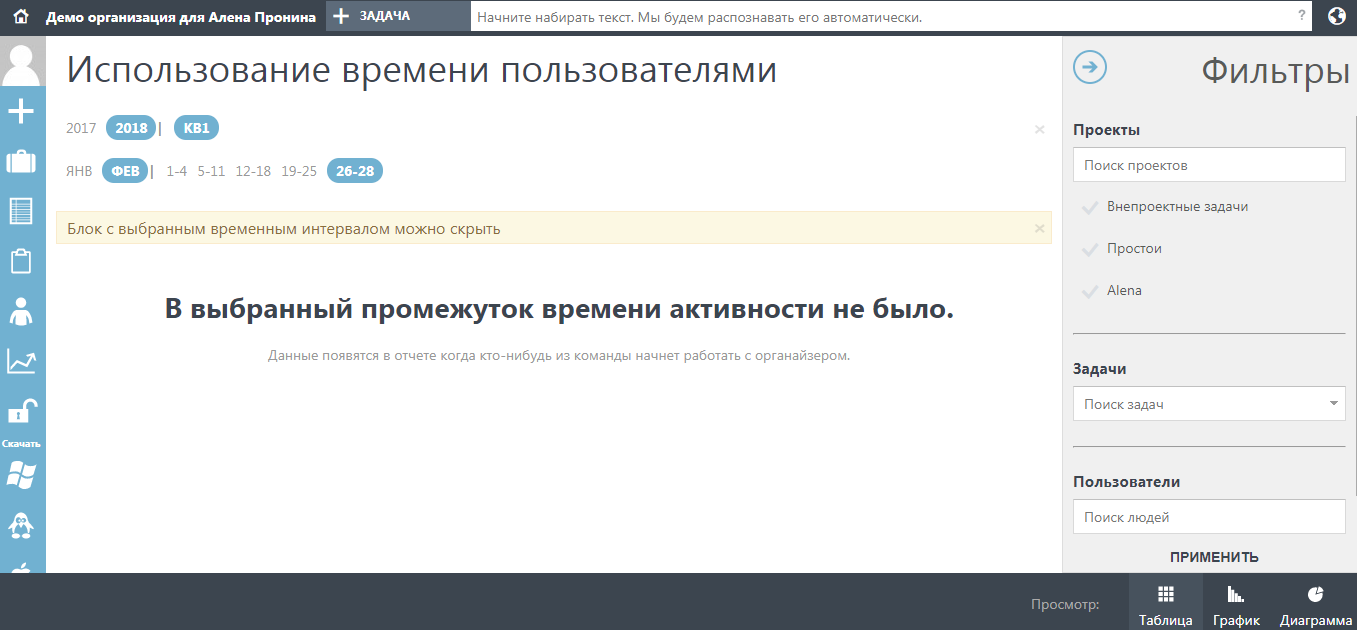Screen dimensions: 1357x630
Task: Select year 2017
Action: click(81, 128)
